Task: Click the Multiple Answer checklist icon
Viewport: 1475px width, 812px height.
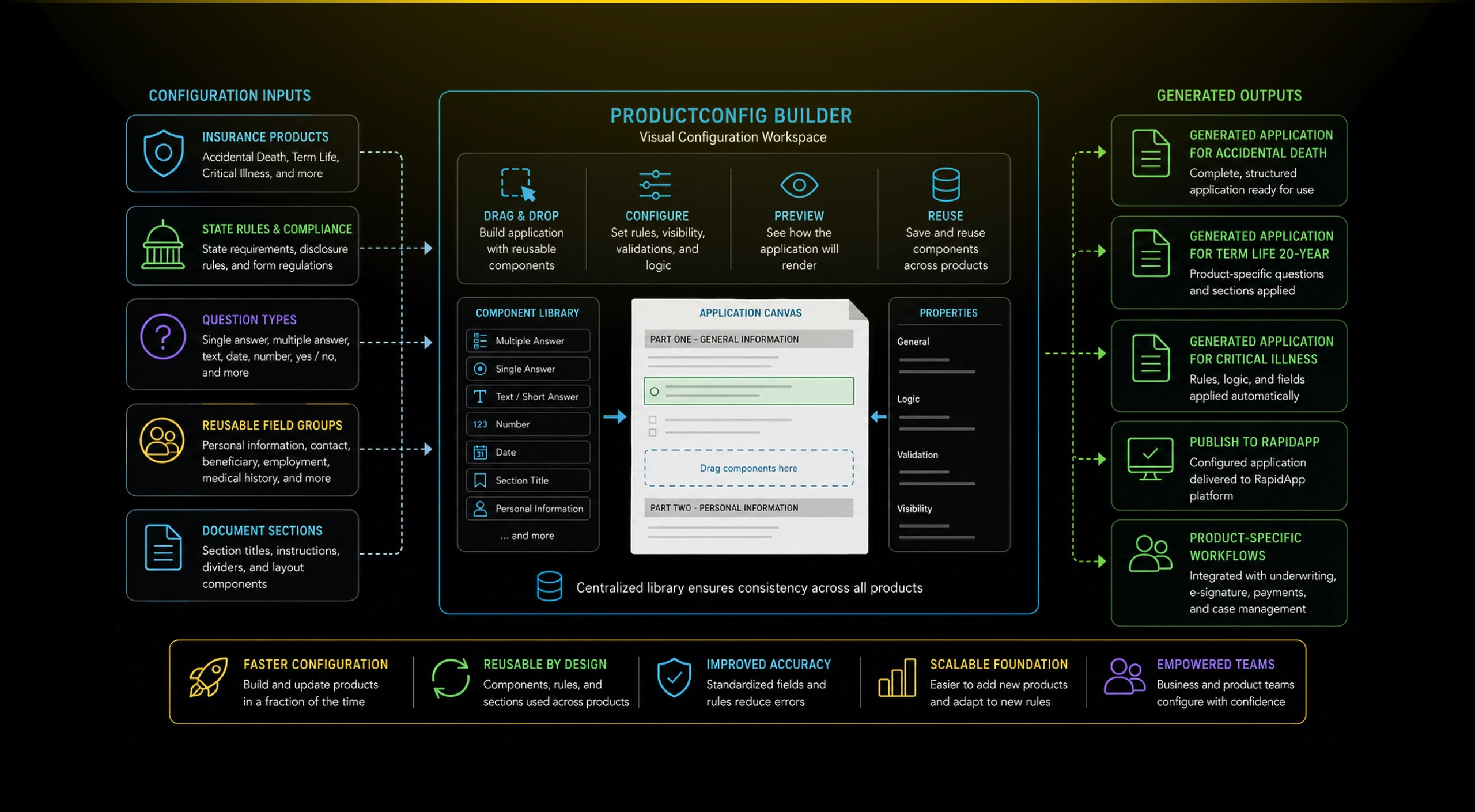Action: (480, 341)
